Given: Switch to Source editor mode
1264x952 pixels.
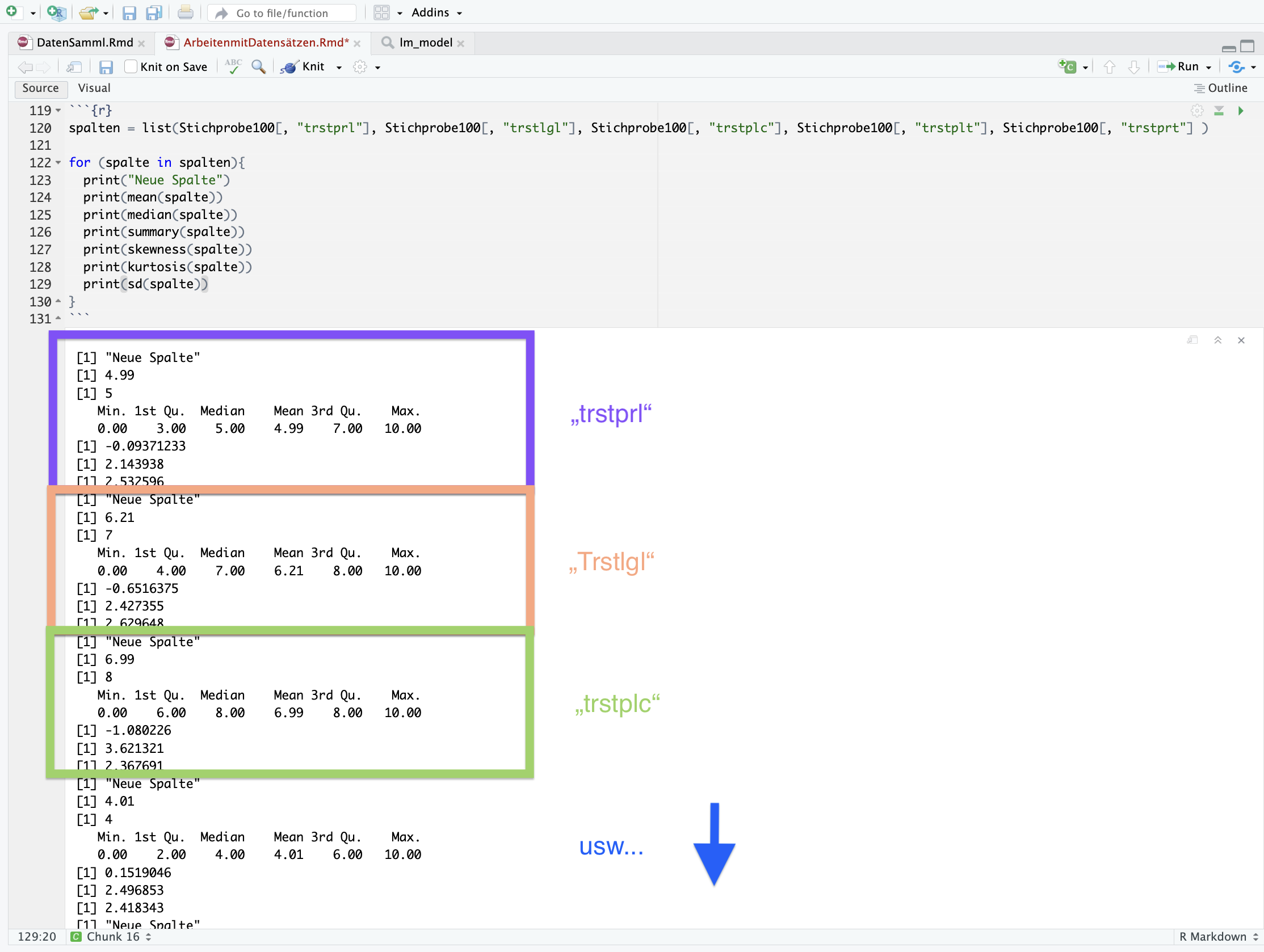Looking at the screenshot, I should click(x=40, y=88).
